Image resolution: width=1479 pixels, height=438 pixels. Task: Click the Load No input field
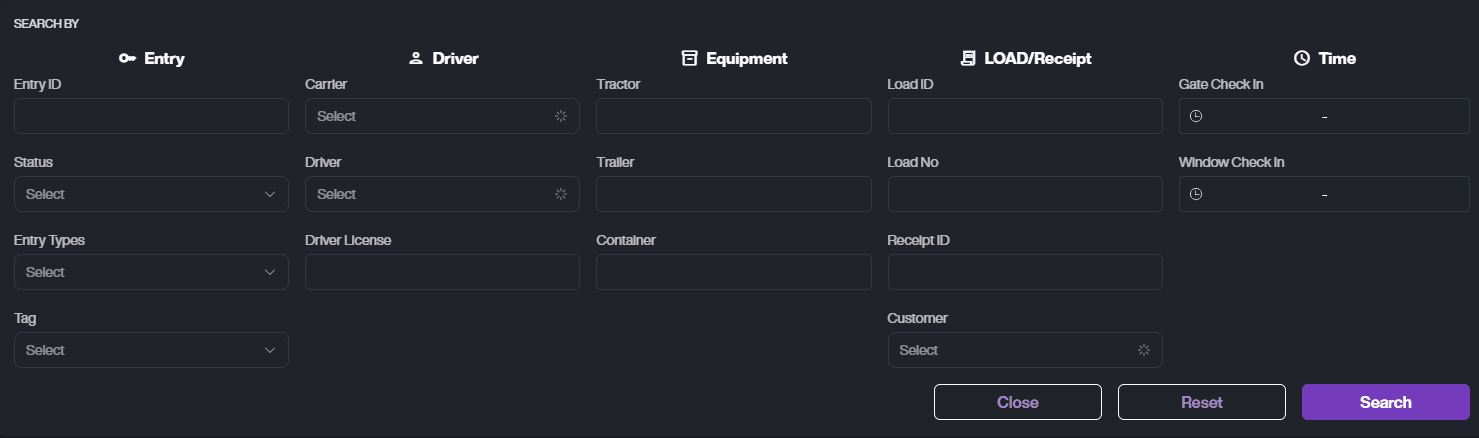point(1024,194)
